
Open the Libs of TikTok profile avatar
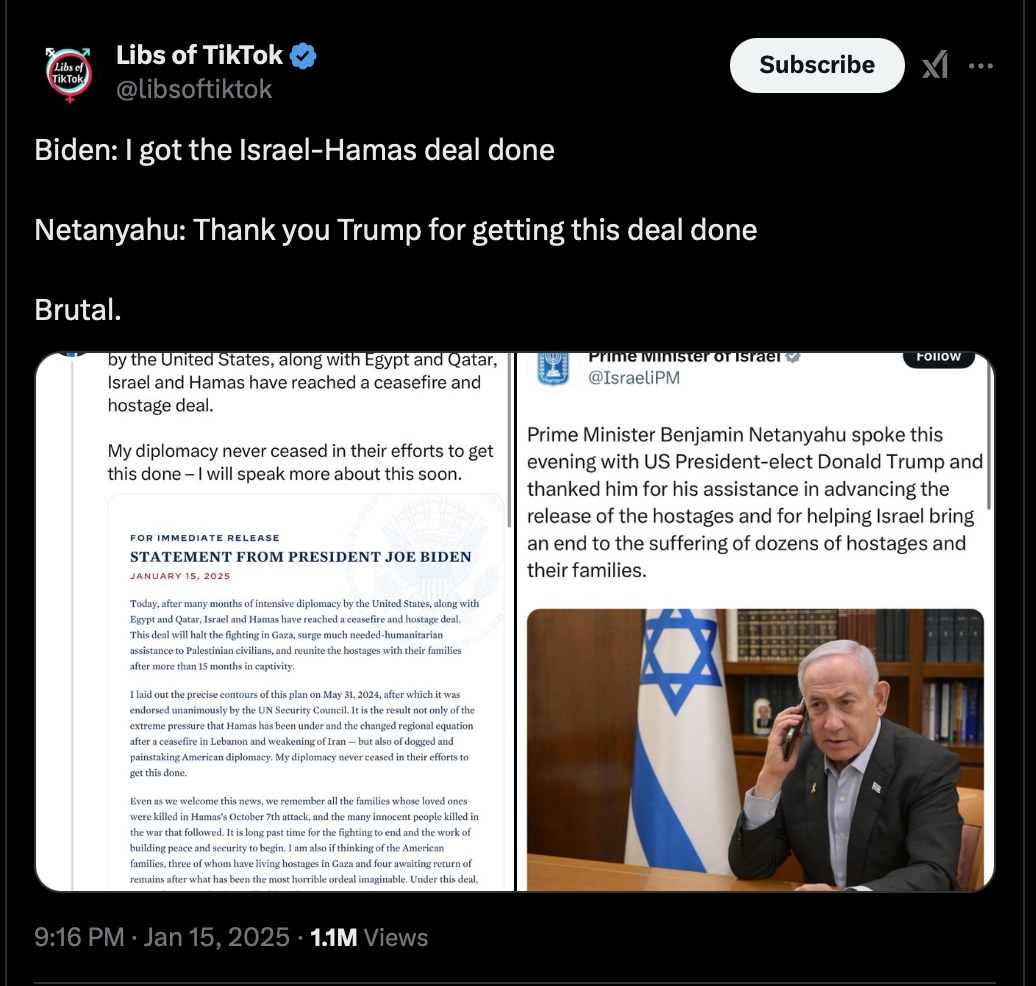pos(68,74)
